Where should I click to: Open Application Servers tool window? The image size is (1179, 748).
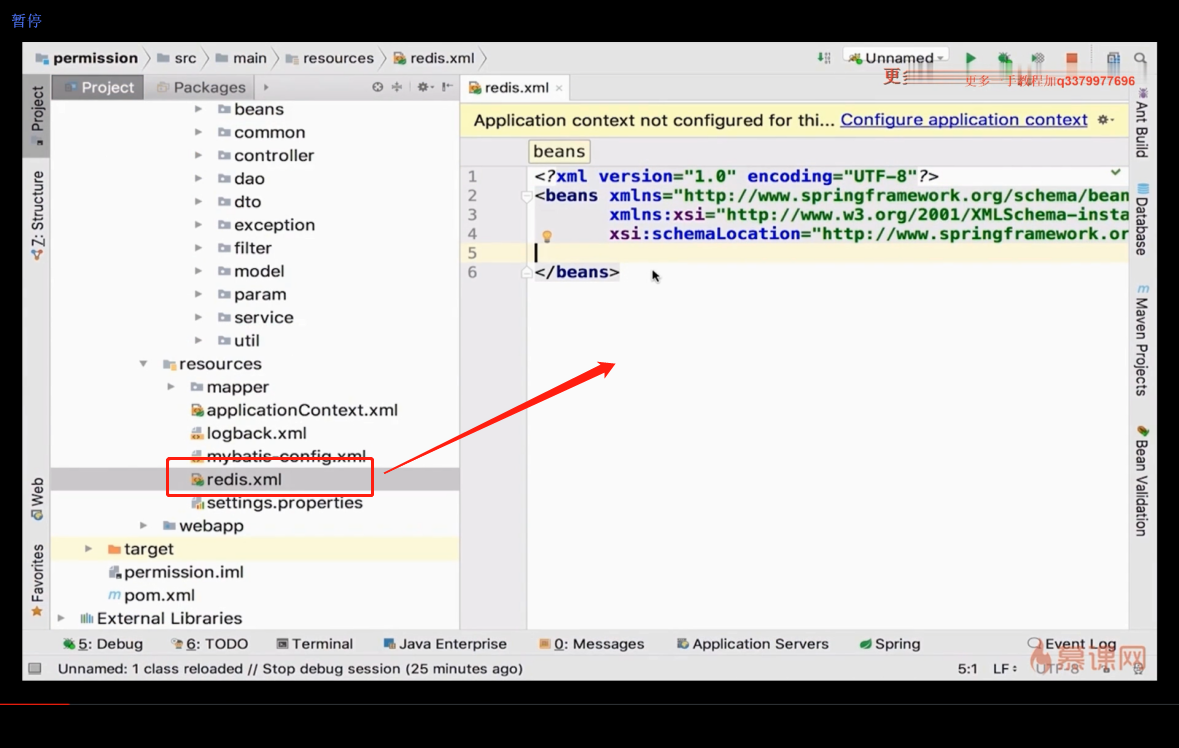pos(753,644)
